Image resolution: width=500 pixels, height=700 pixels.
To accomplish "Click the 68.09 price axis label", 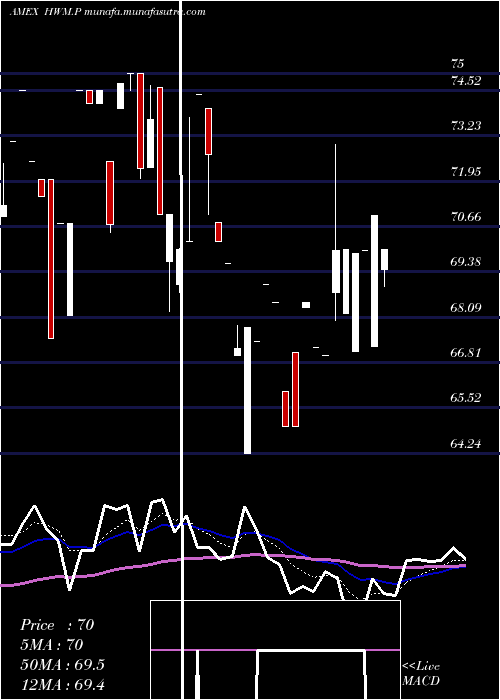I will [466, 308].
